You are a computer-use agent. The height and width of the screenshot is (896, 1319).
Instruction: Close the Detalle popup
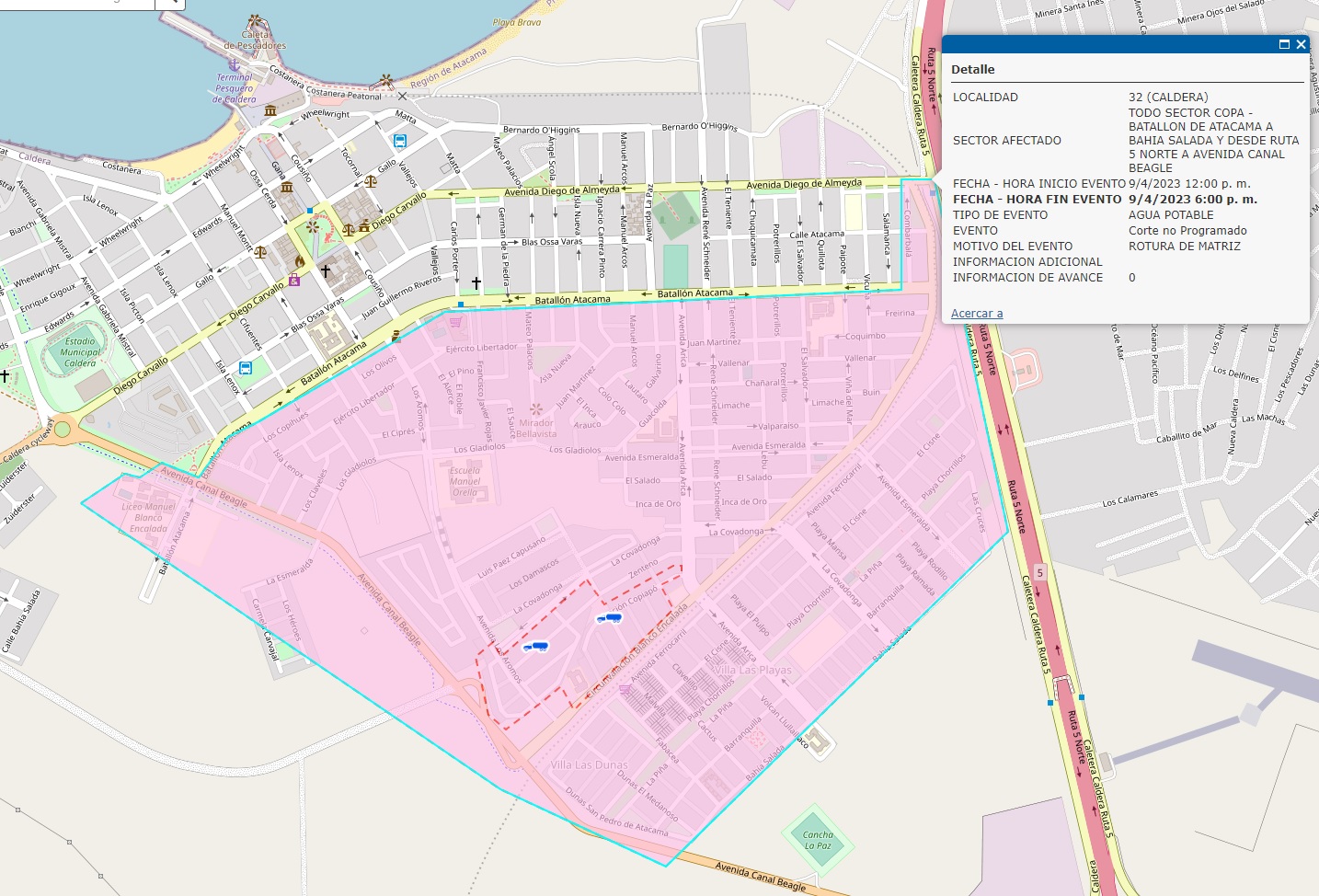click(1301, 44)
